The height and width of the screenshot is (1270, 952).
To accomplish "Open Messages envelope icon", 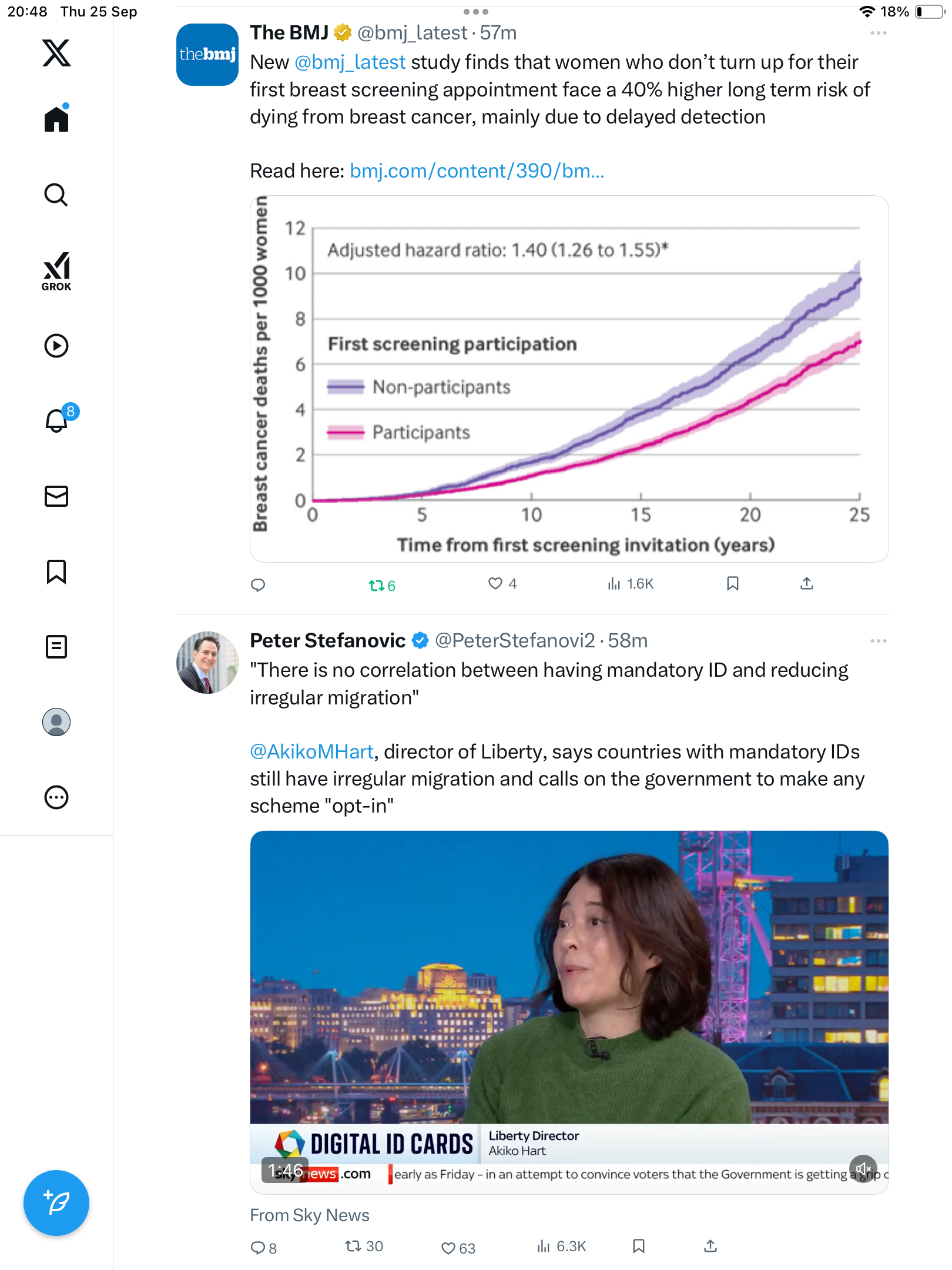I will tap(56, 496).
